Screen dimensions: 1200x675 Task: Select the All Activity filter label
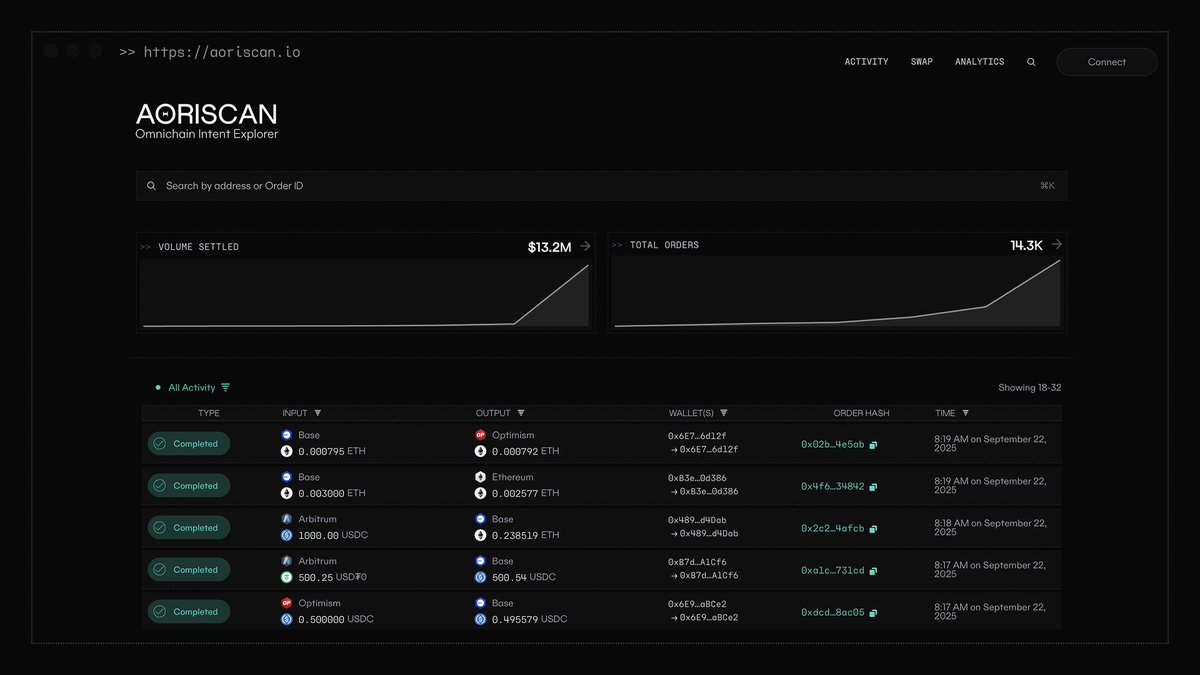(x=192, y=388)
